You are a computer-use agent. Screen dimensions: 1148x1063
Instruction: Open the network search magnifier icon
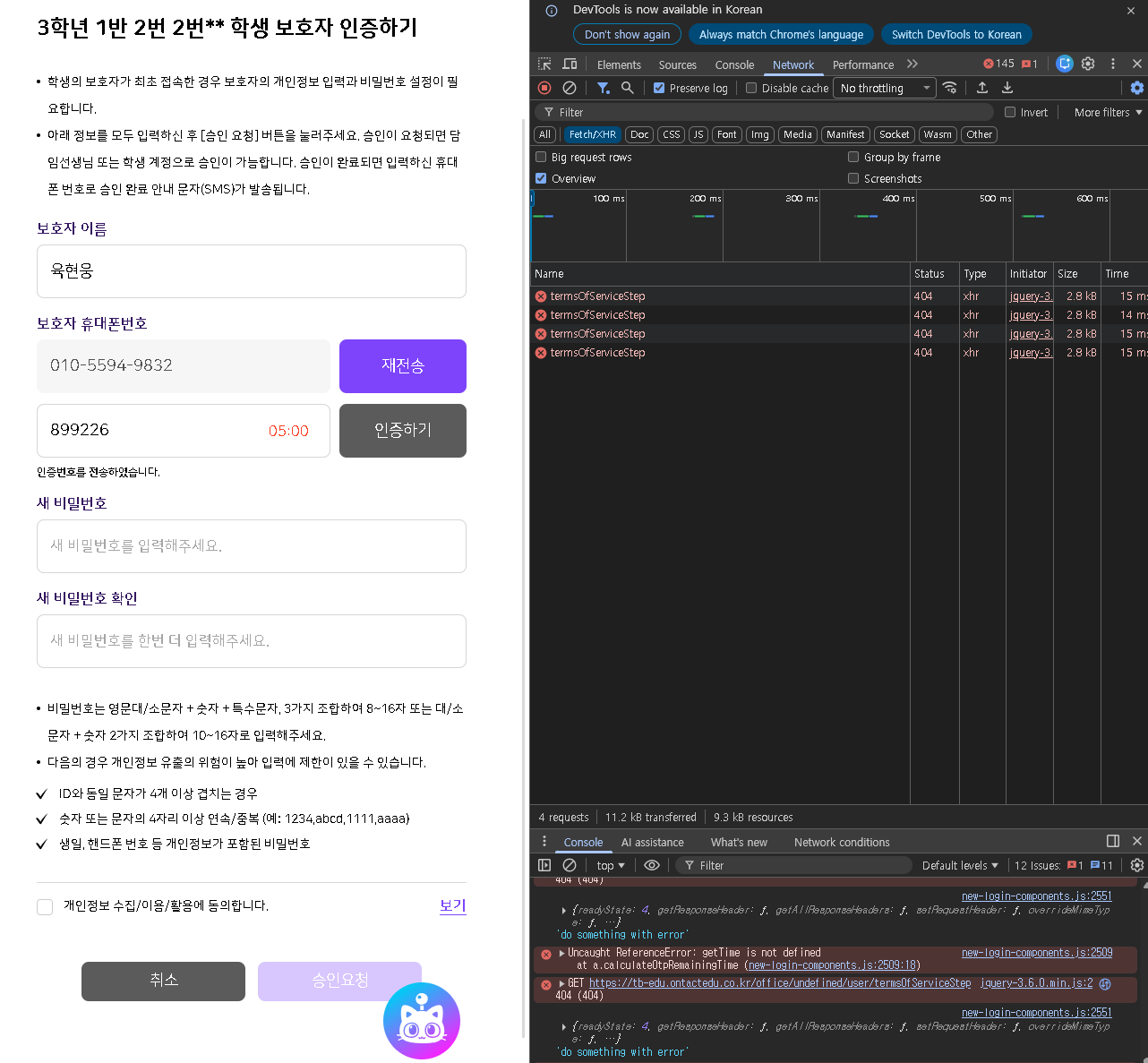point(628,88)
